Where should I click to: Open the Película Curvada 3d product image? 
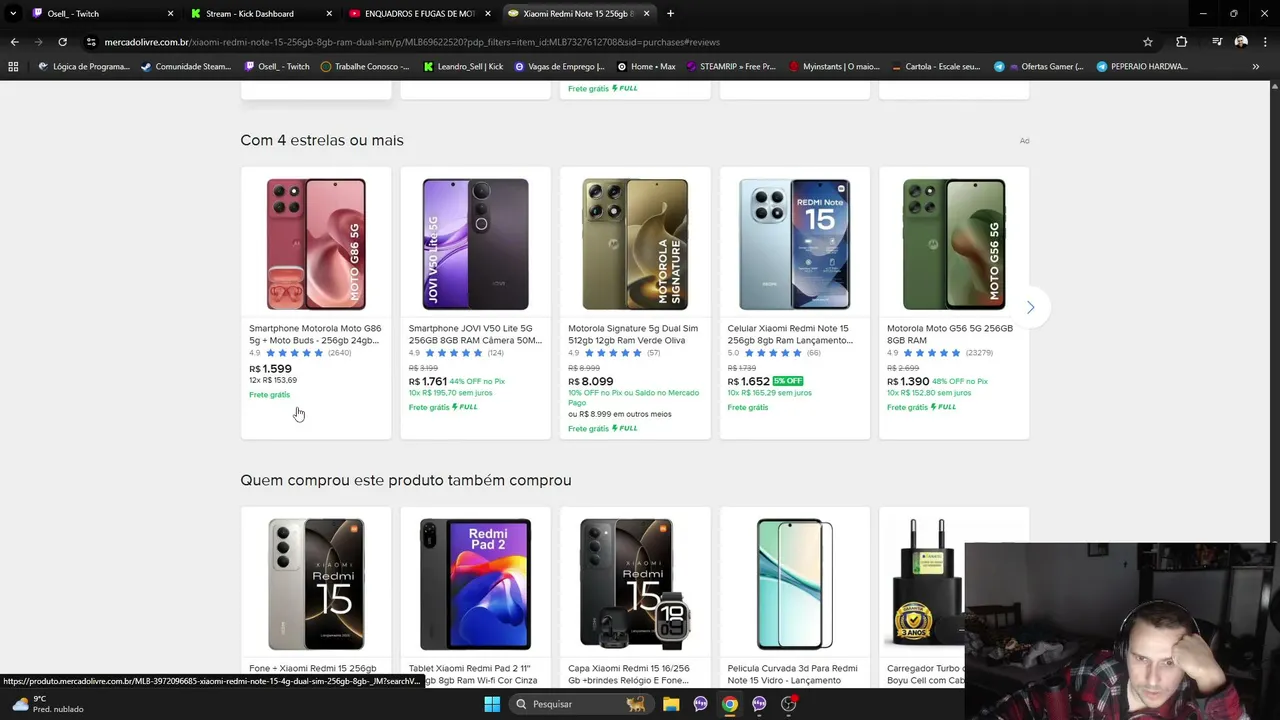coord(795,584)
